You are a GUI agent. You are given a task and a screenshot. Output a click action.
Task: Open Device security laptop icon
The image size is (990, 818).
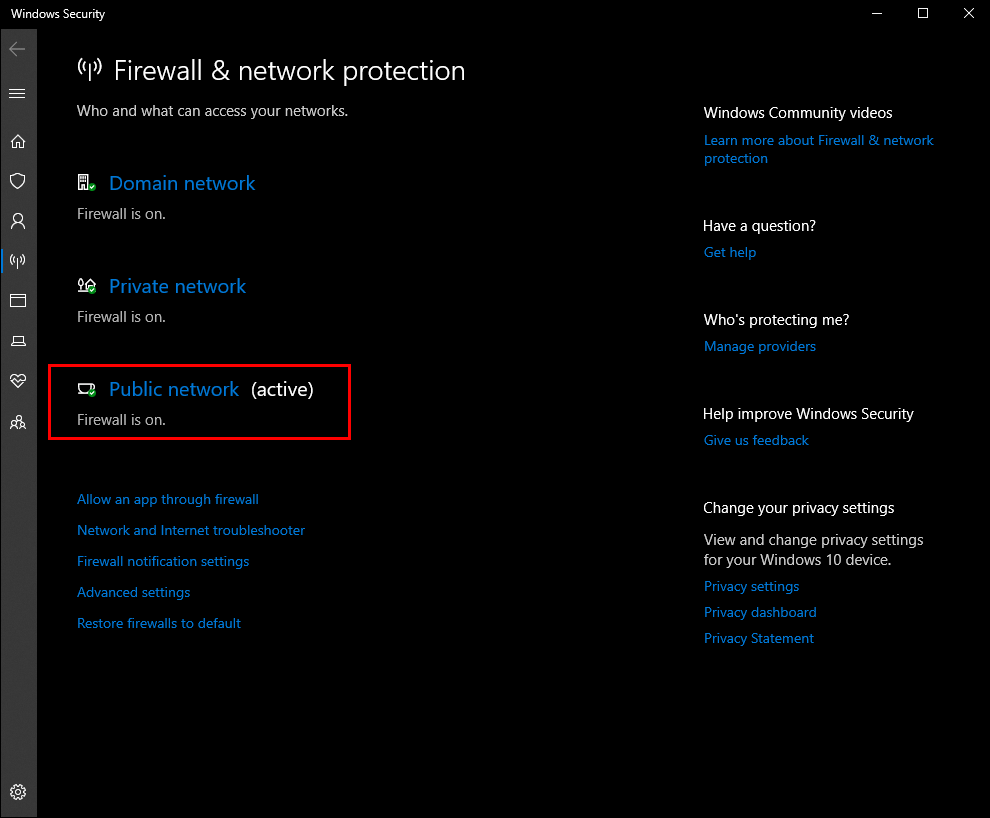(17, 341)
